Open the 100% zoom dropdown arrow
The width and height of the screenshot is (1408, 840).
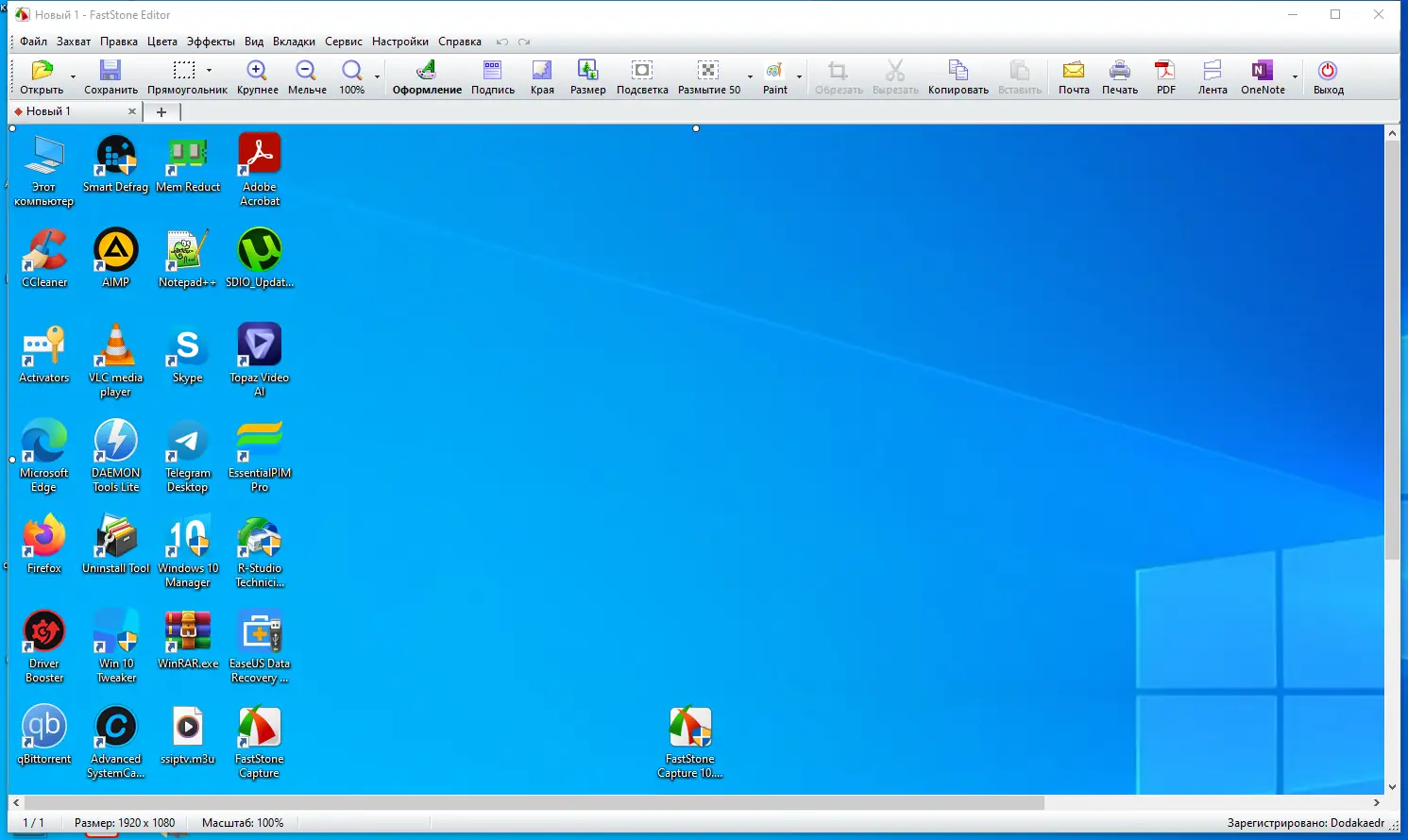[x=377, y=77]
